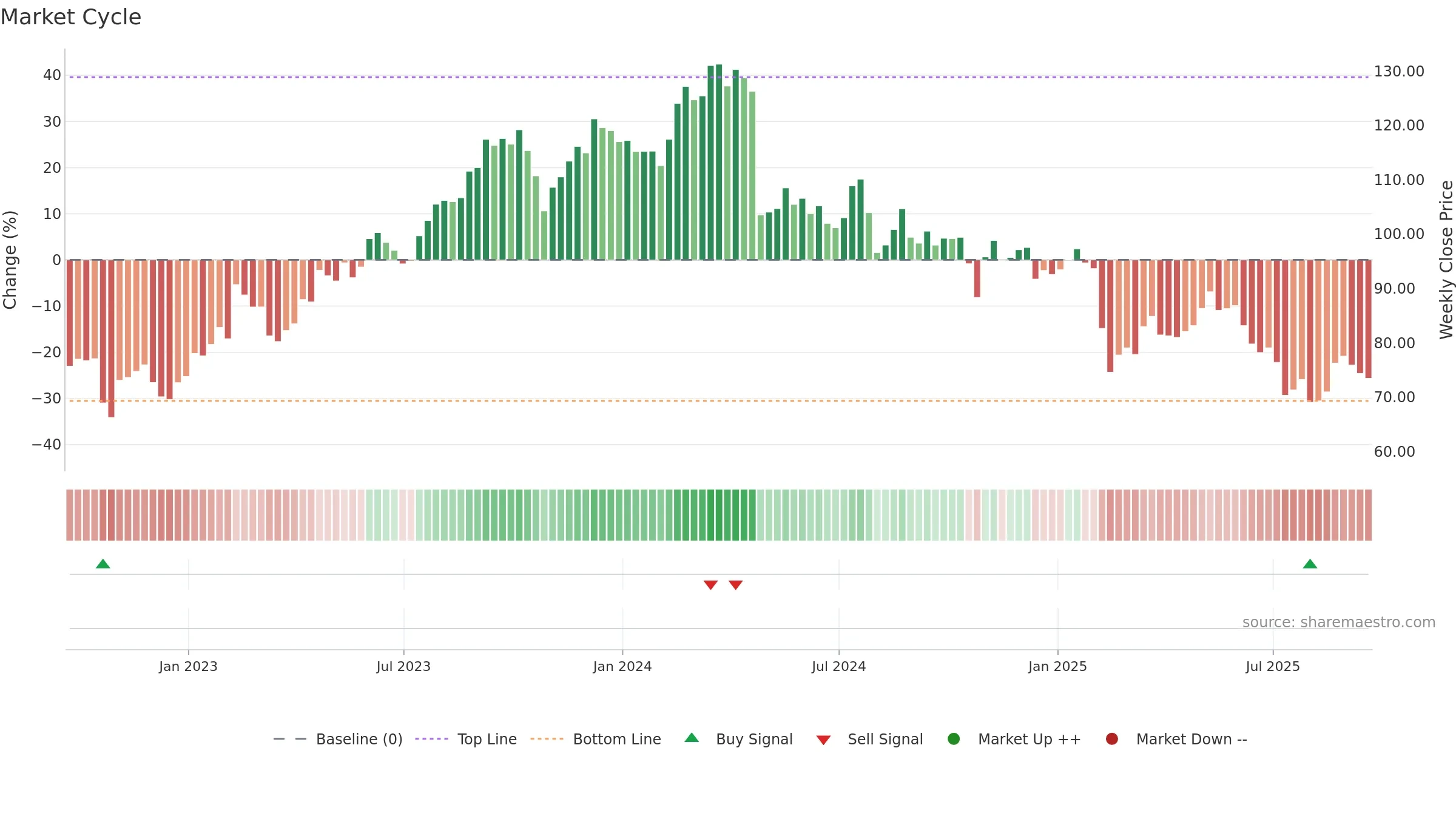Click the green circle icon in legend
The image size is (1456, 819).
[x=954, y=739]
